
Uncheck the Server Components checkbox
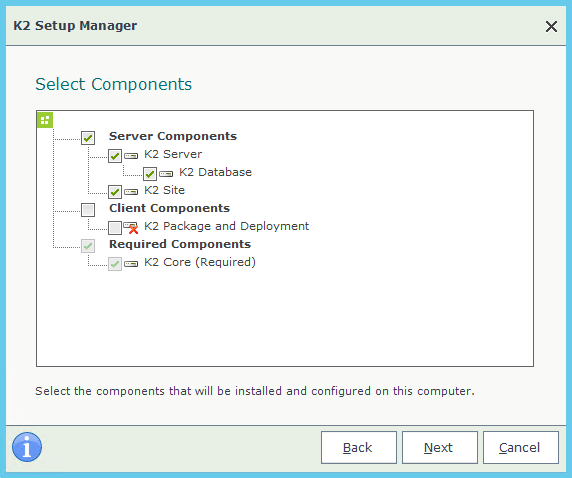tap(88, 138)
